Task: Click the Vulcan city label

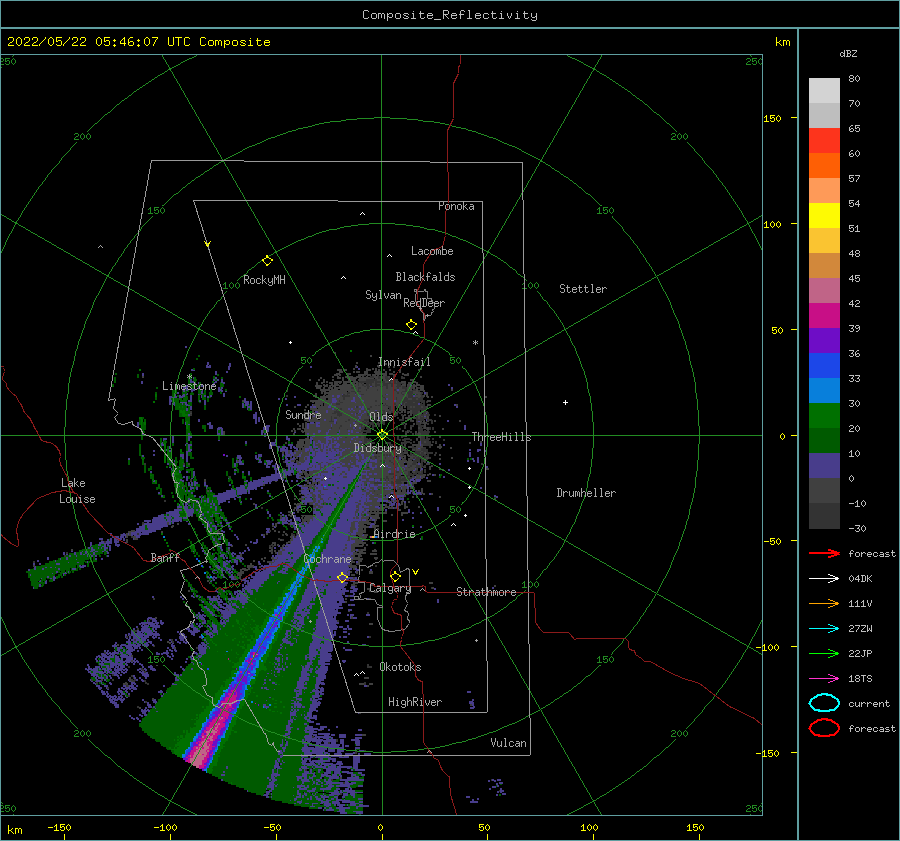Action: (509, 743)
